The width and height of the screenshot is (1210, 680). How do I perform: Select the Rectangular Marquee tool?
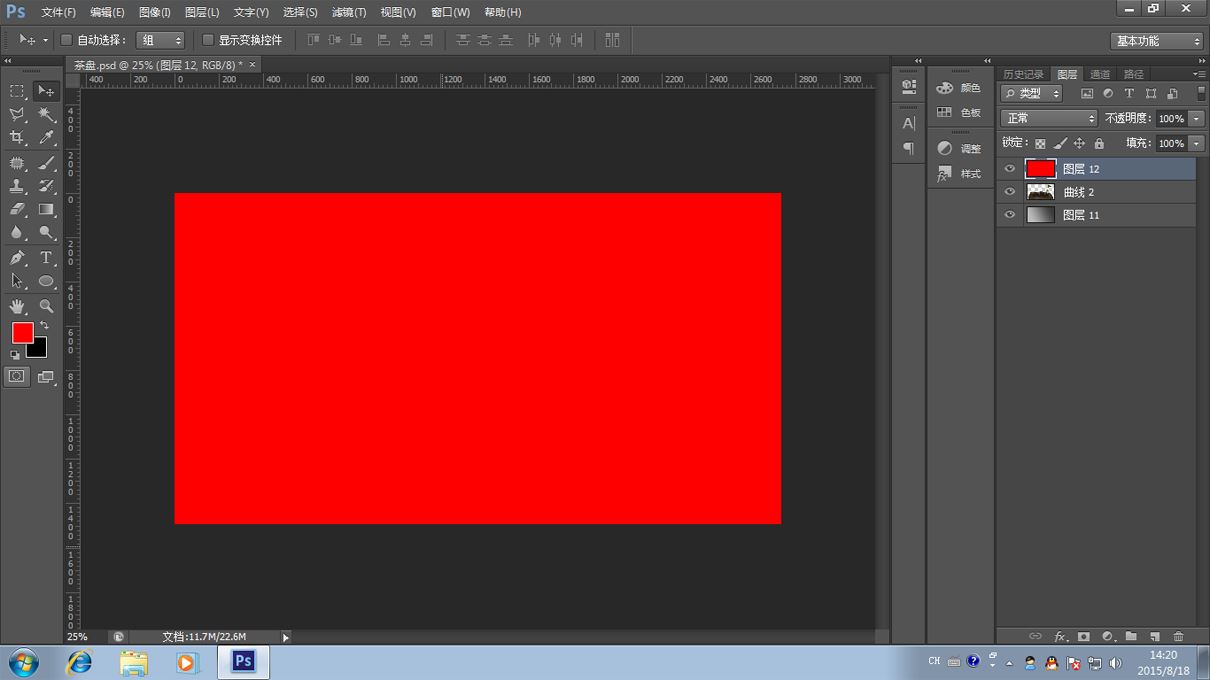tap(17, 91)
